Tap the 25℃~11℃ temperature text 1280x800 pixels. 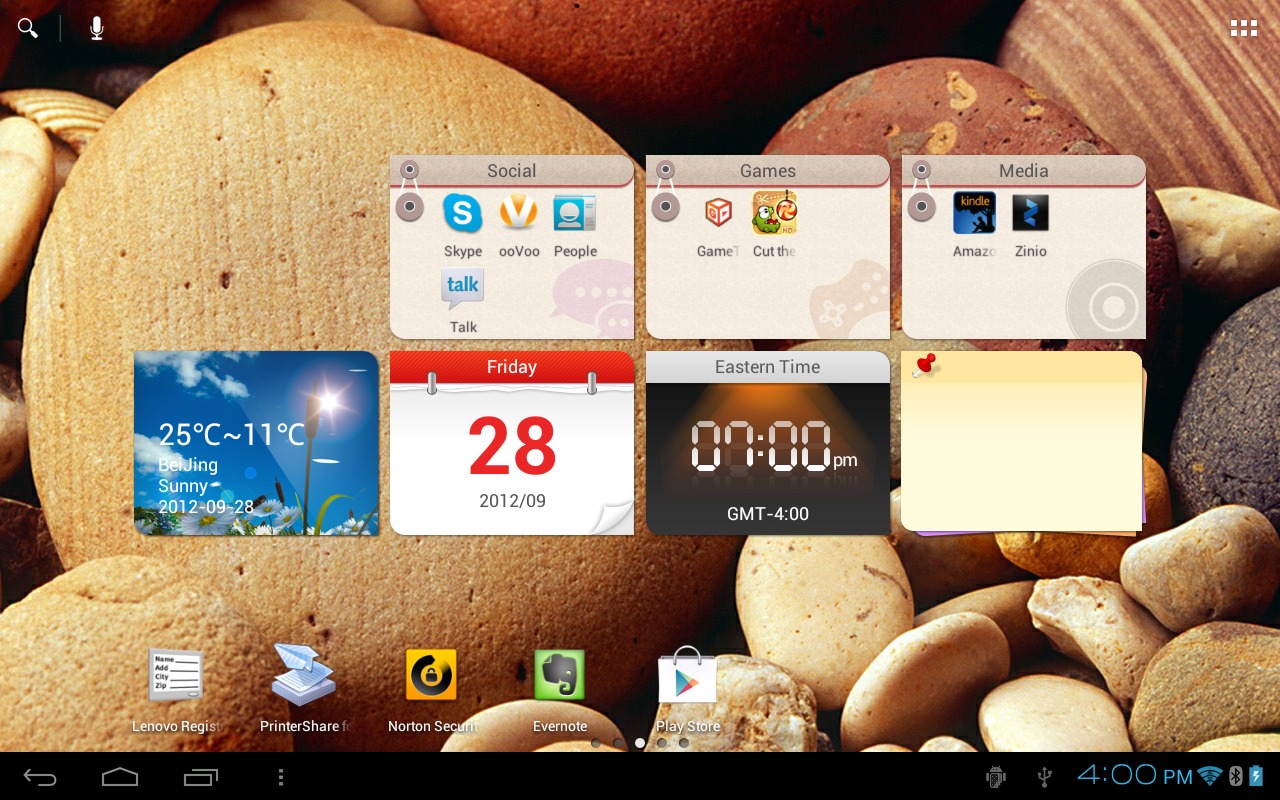point(232,434)
